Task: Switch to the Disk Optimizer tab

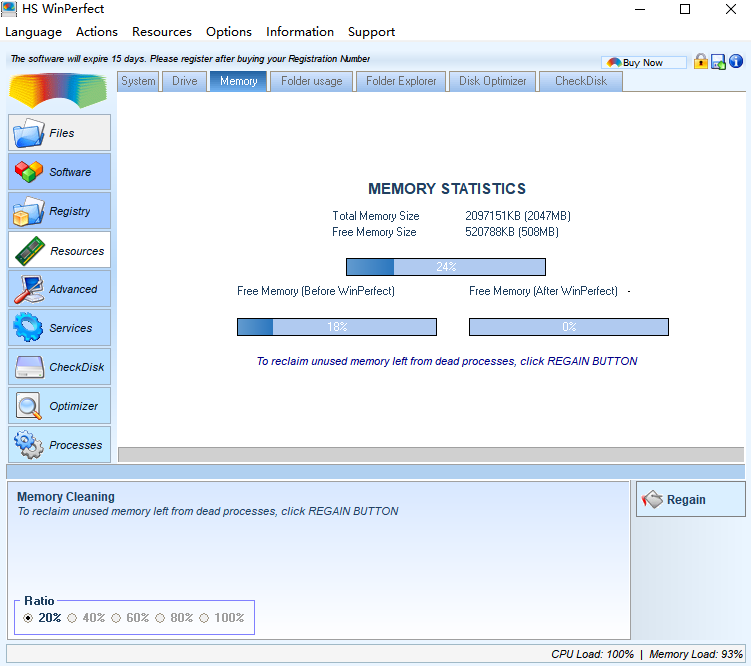Action: [492, 81]
